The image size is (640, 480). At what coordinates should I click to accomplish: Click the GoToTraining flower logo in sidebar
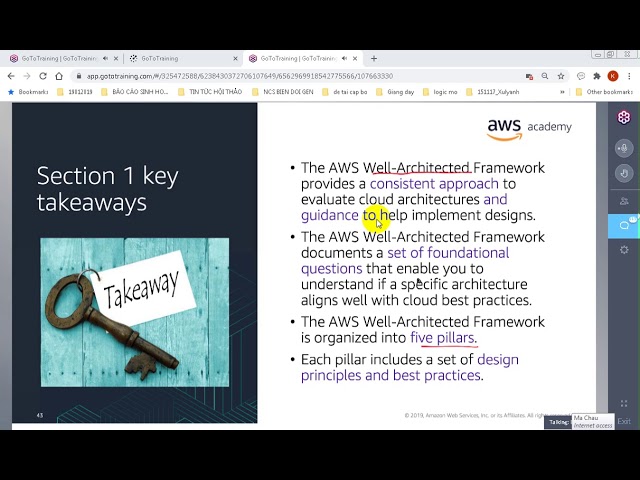[624, 118]
